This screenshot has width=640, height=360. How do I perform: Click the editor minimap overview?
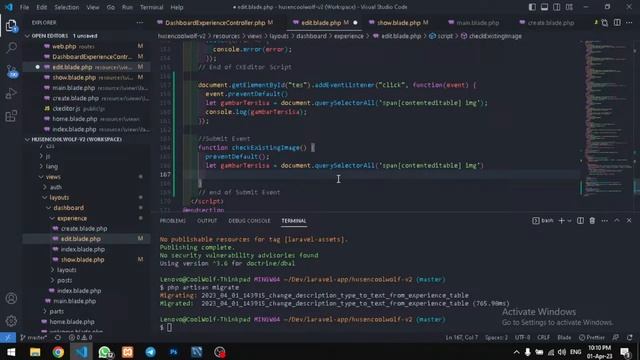[x=607, y=118]
